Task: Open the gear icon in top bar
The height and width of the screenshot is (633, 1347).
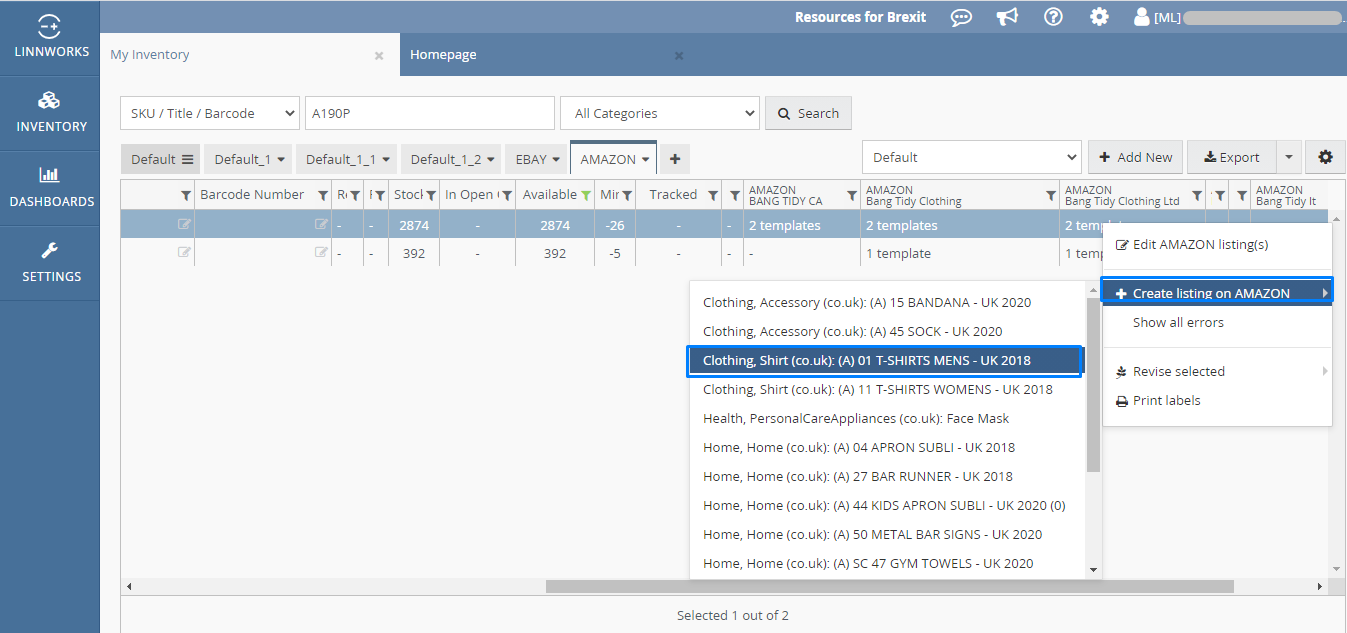Action: click(1099, 17)
